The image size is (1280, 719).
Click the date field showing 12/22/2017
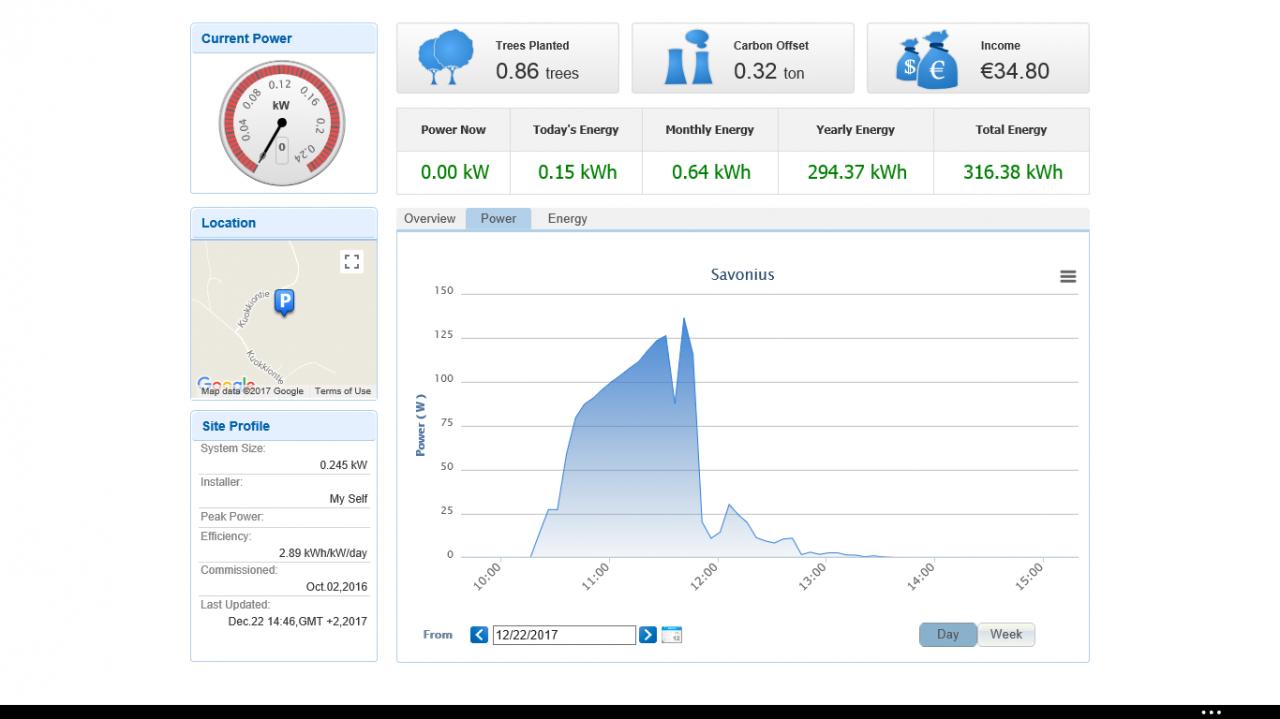pyautogui.click(x=564, y=635)
